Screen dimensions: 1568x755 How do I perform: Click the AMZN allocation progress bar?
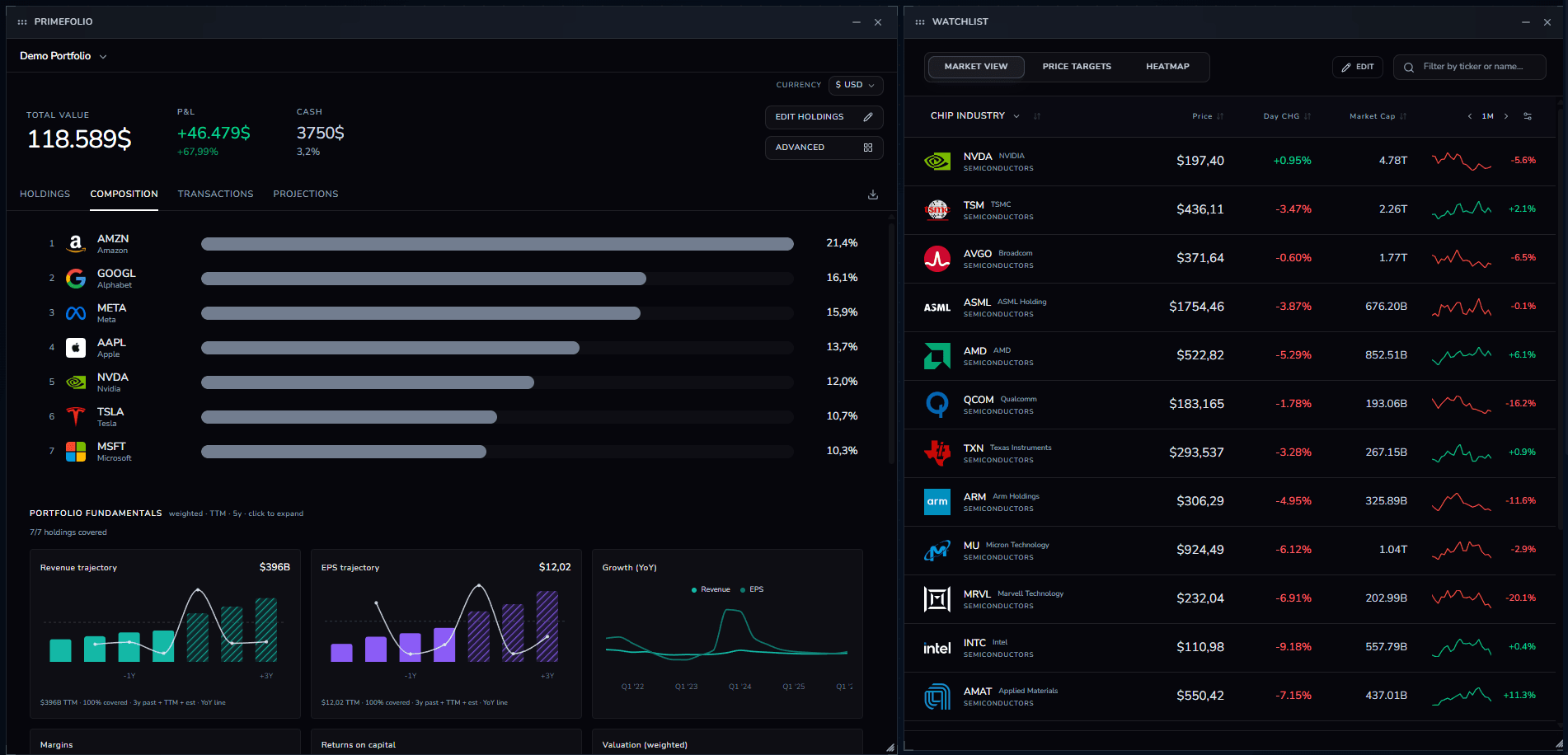tap(497, 244)
